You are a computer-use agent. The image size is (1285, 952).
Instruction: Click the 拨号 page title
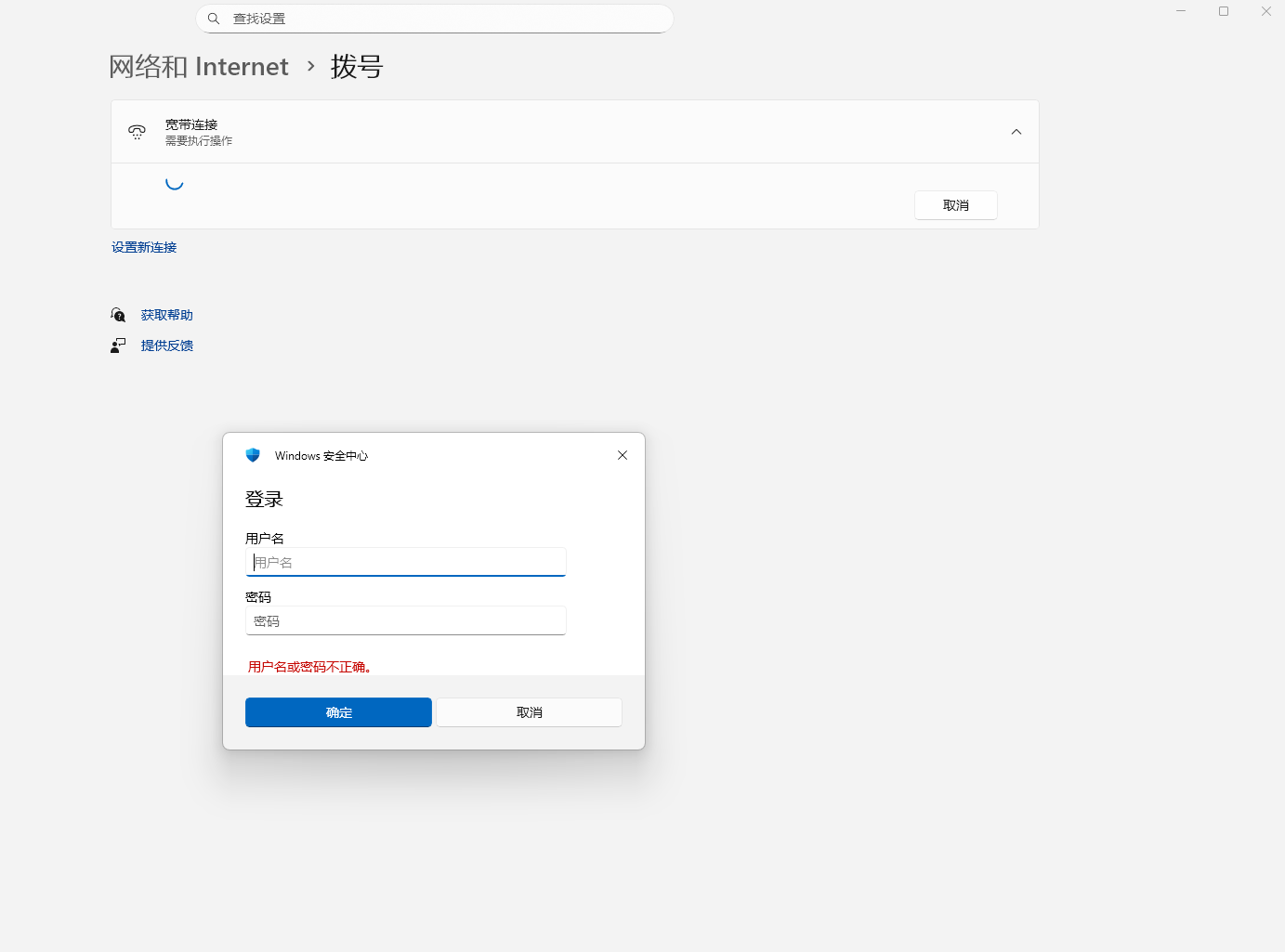[357, 66]
